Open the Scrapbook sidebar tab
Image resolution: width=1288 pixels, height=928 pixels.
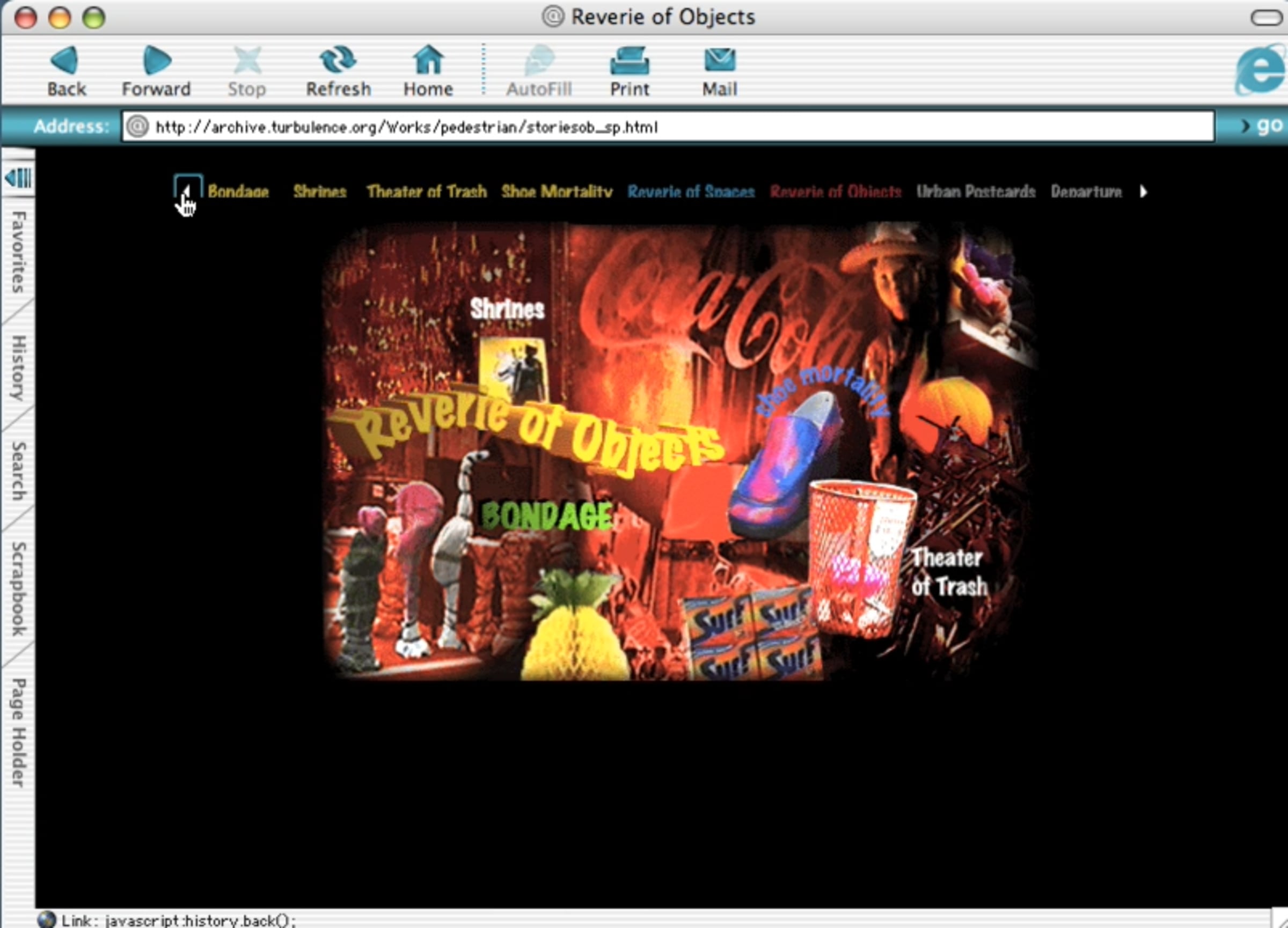coord(19,588)
